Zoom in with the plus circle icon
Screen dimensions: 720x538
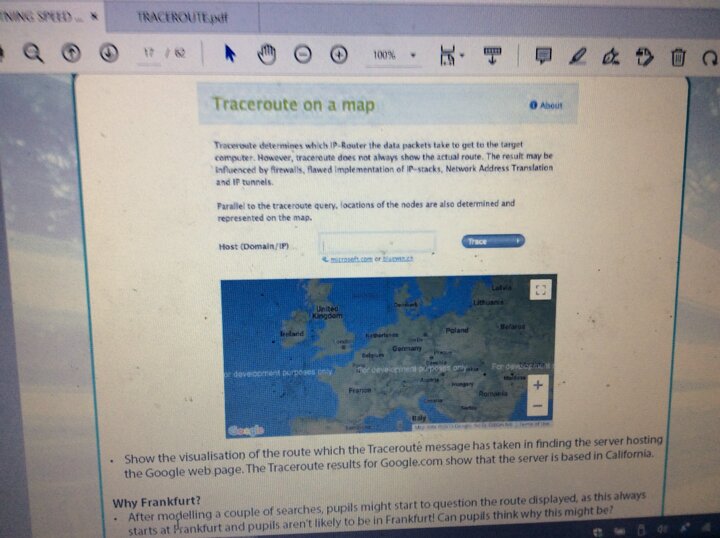coord(339,55)
